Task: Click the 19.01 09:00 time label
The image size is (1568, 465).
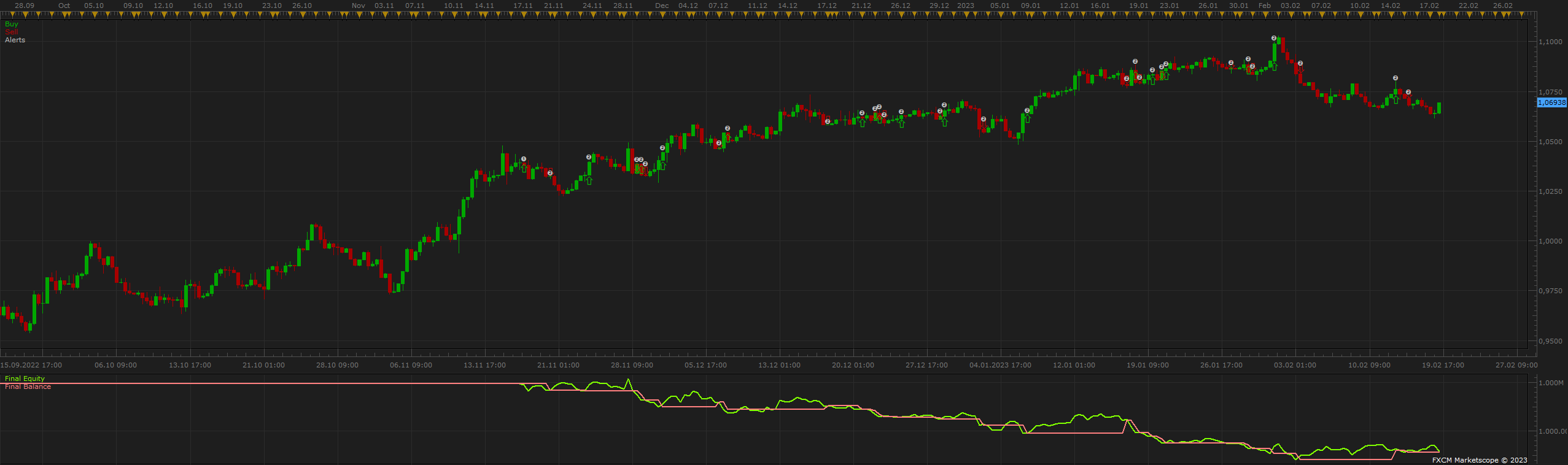Action: (1147, 365)
